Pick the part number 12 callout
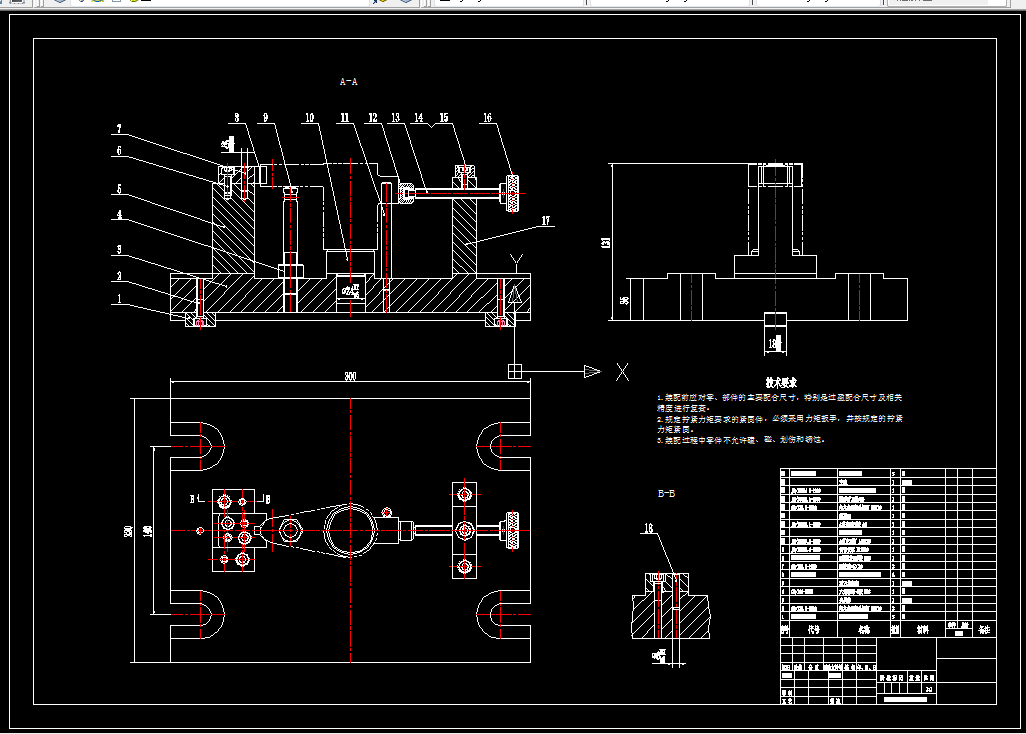Screen dimensions: 1026x734 pyautogui.click(x=373, y=118)
